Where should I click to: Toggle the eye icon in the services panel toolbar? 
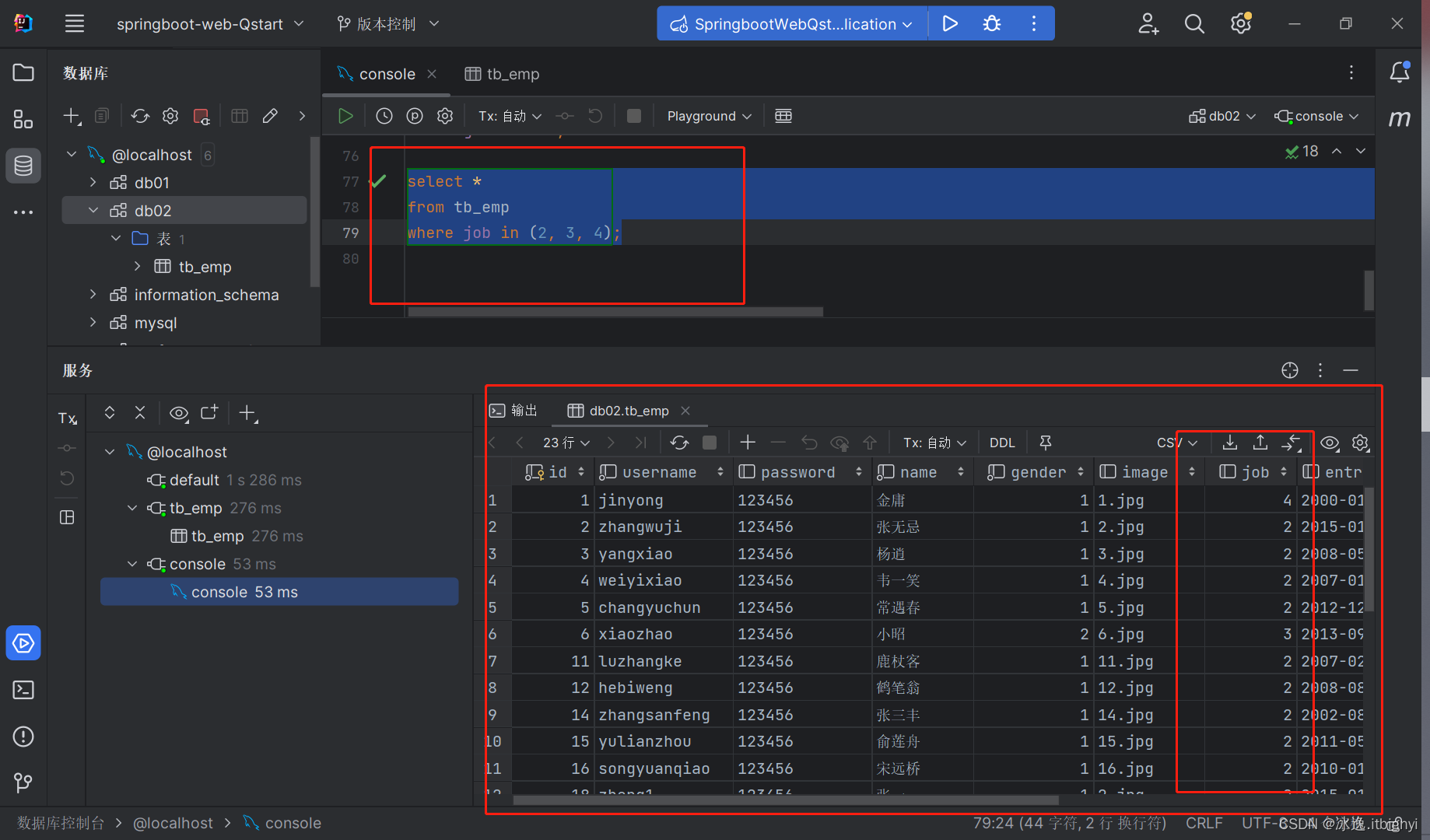[179, 413]
